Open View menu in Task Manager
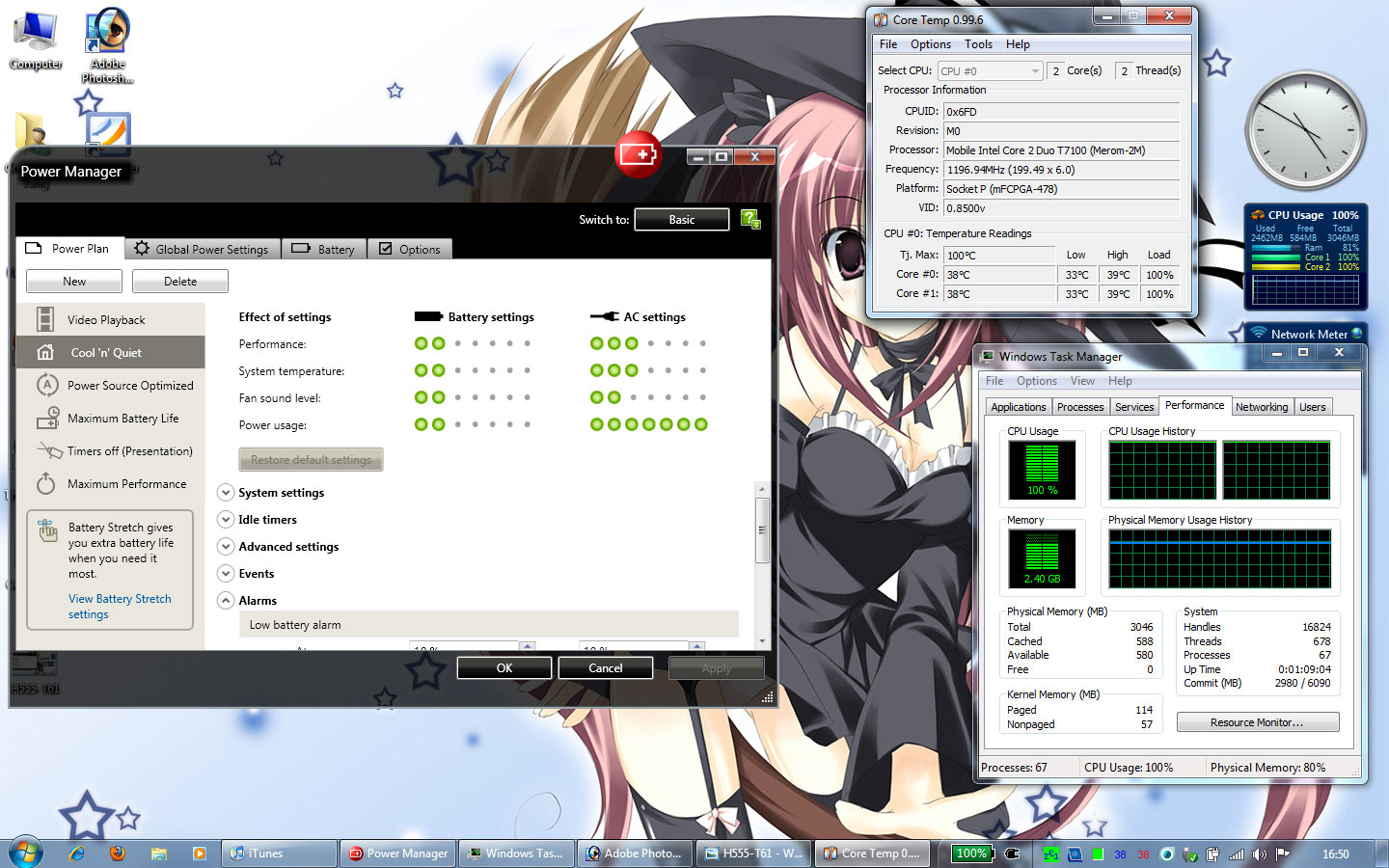Screen dimensions: 1389x868 pos(1082,381)
